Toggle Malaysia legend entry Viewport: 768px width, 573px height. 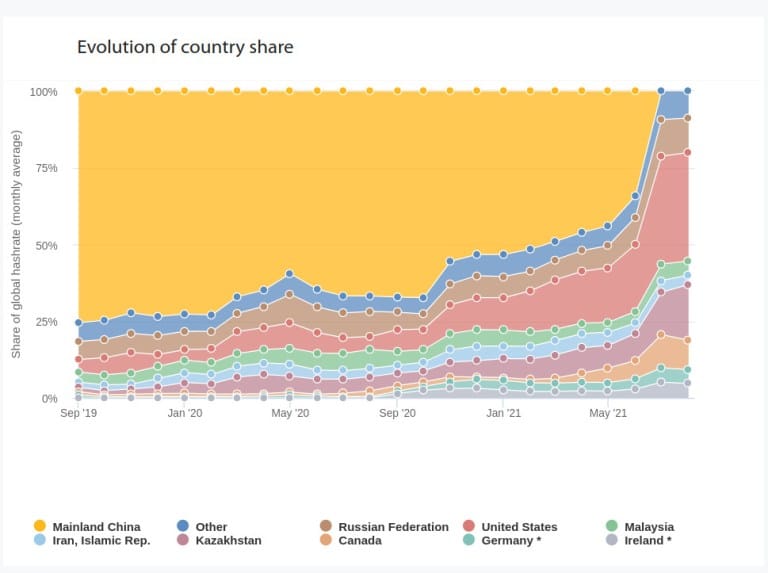pyautogui.click(x=640, y=526)
